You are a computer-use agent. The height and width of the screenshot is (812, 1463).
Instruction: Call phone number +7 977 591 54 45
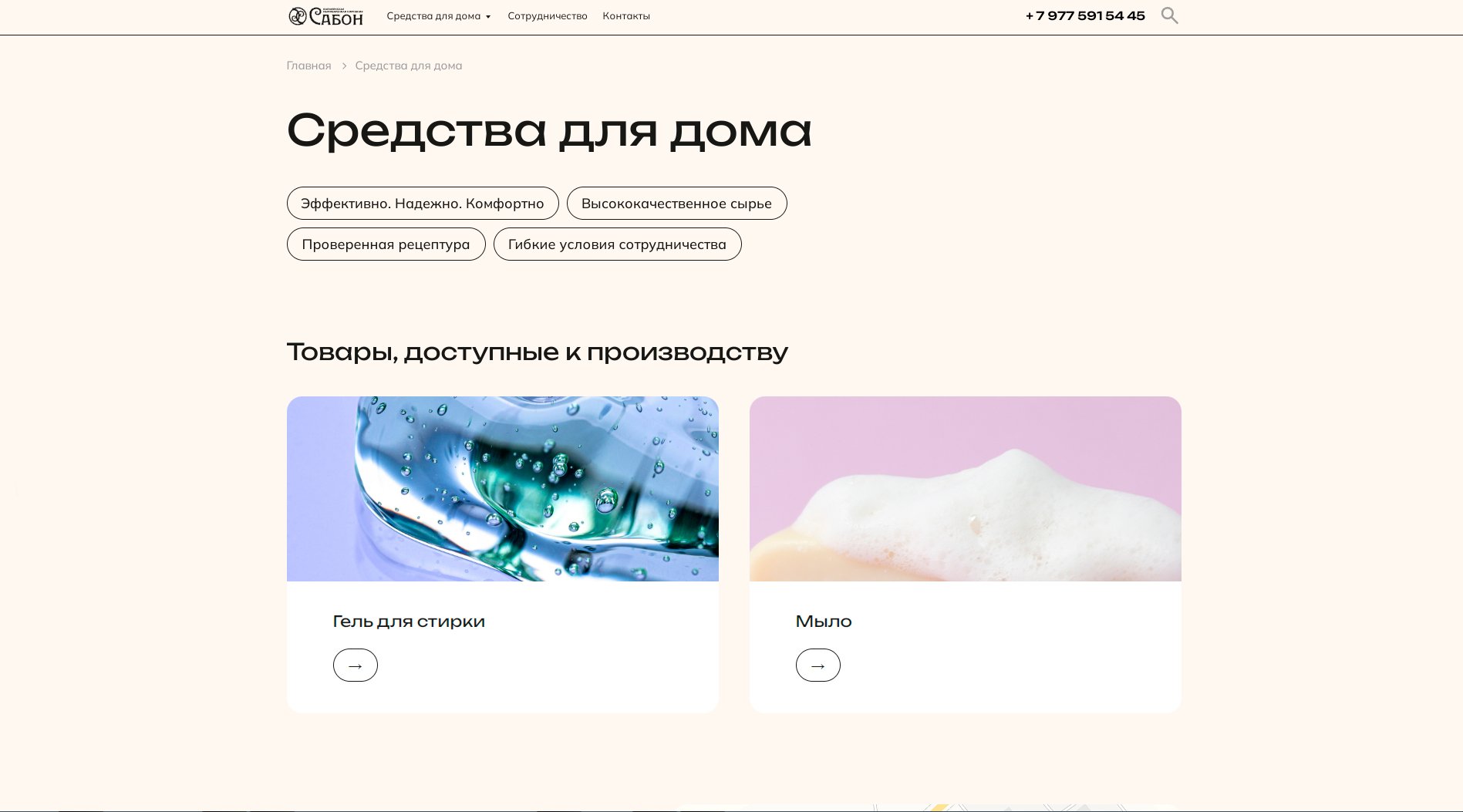(1085, 16)
